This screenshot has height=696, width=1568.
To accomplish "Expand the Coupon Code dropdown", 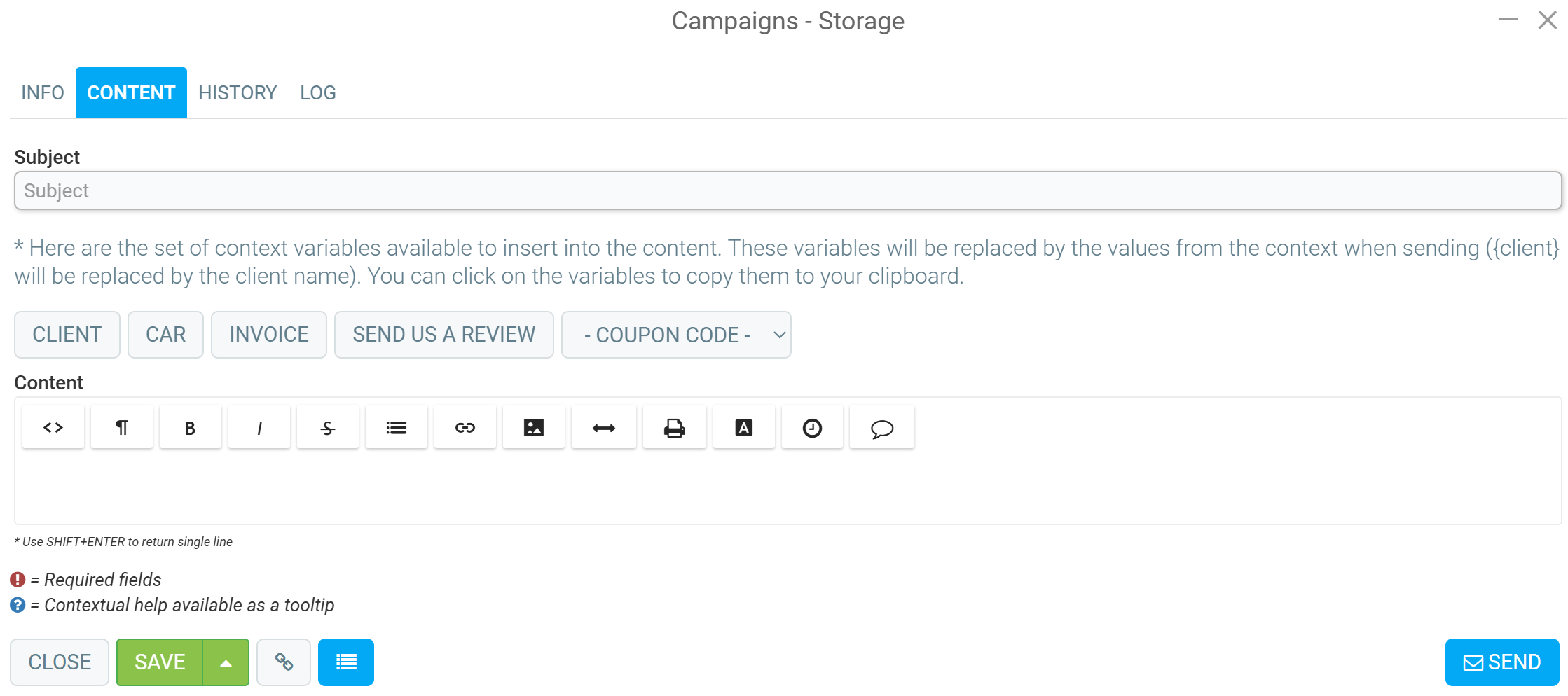I will pos(676,335).
